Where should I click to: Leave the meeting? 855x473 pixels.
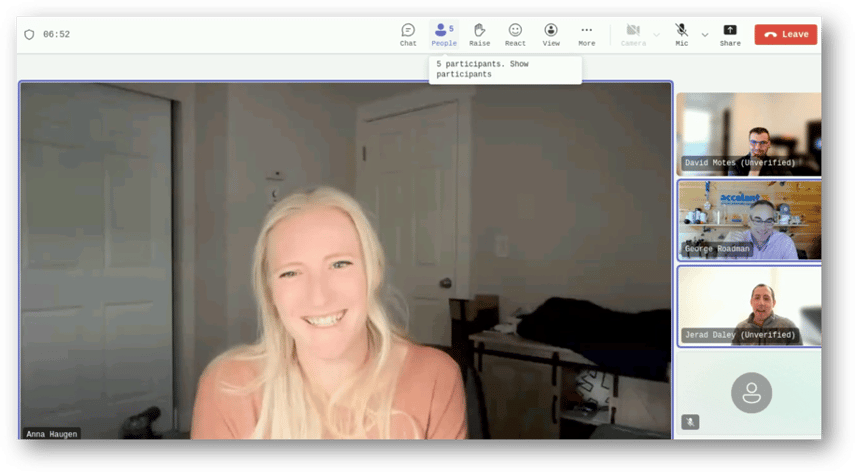[x=786, y=34]
